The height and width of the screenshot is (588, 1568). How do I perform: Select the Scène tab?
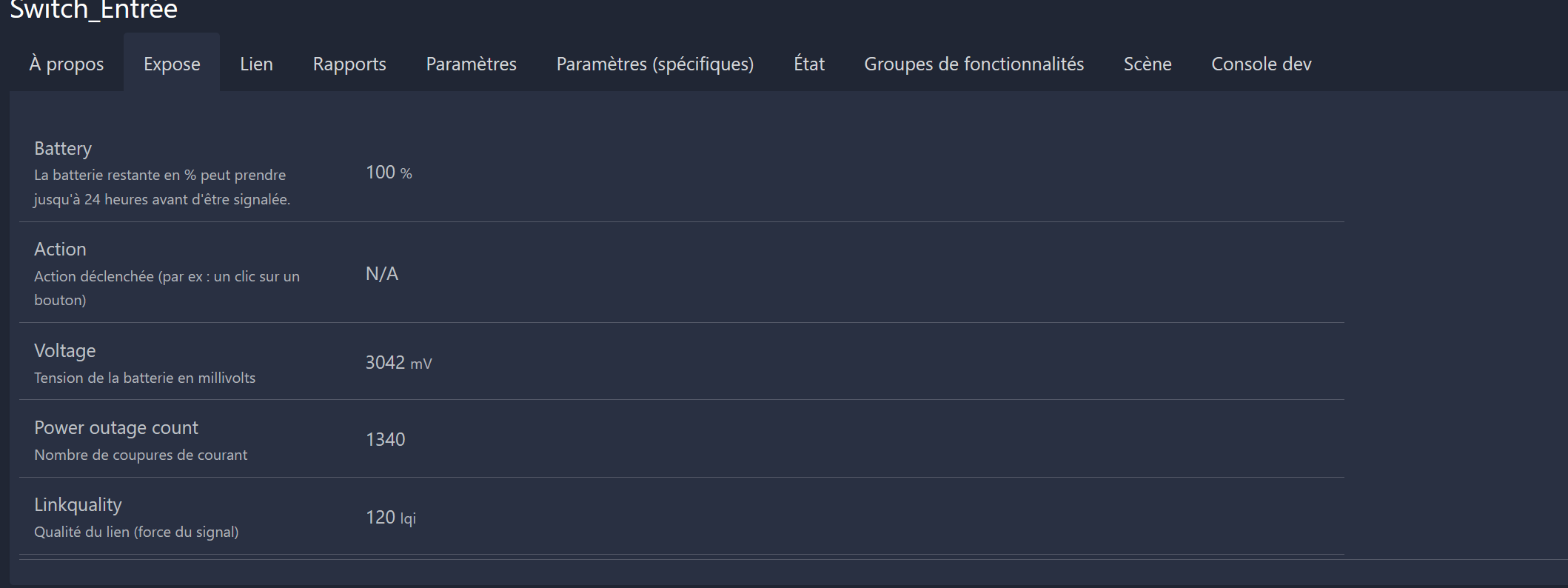[x=1147, y=64]
